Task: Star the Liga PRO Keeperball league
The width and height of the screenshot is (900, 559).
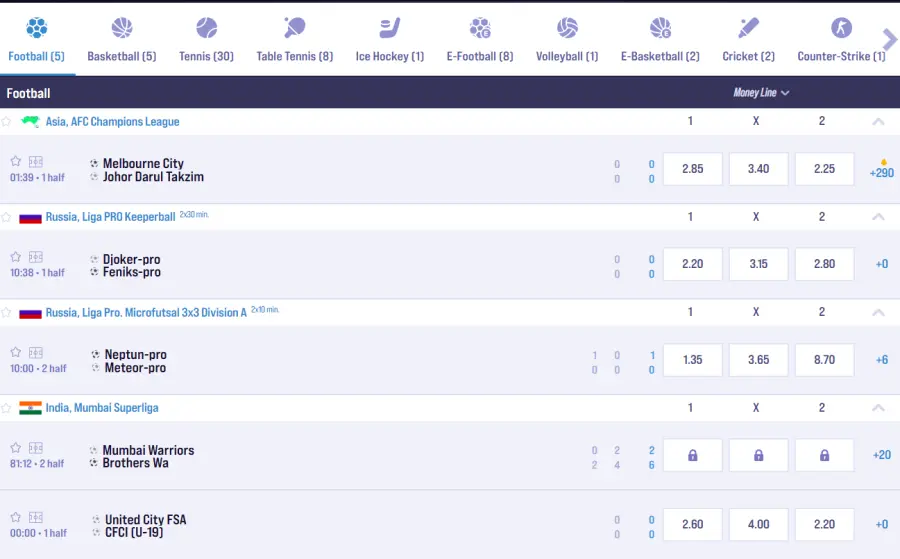Action: pos(6,217)
